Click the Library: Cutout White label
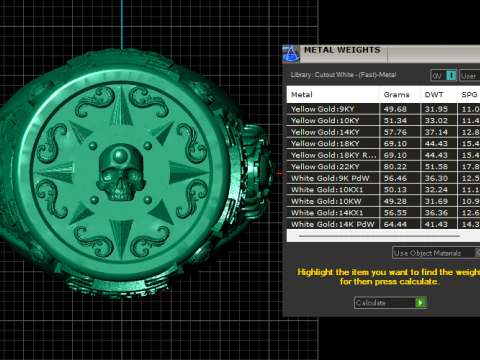Image resolution: width=480 pixels, height=360 pixels. point(343,75)
